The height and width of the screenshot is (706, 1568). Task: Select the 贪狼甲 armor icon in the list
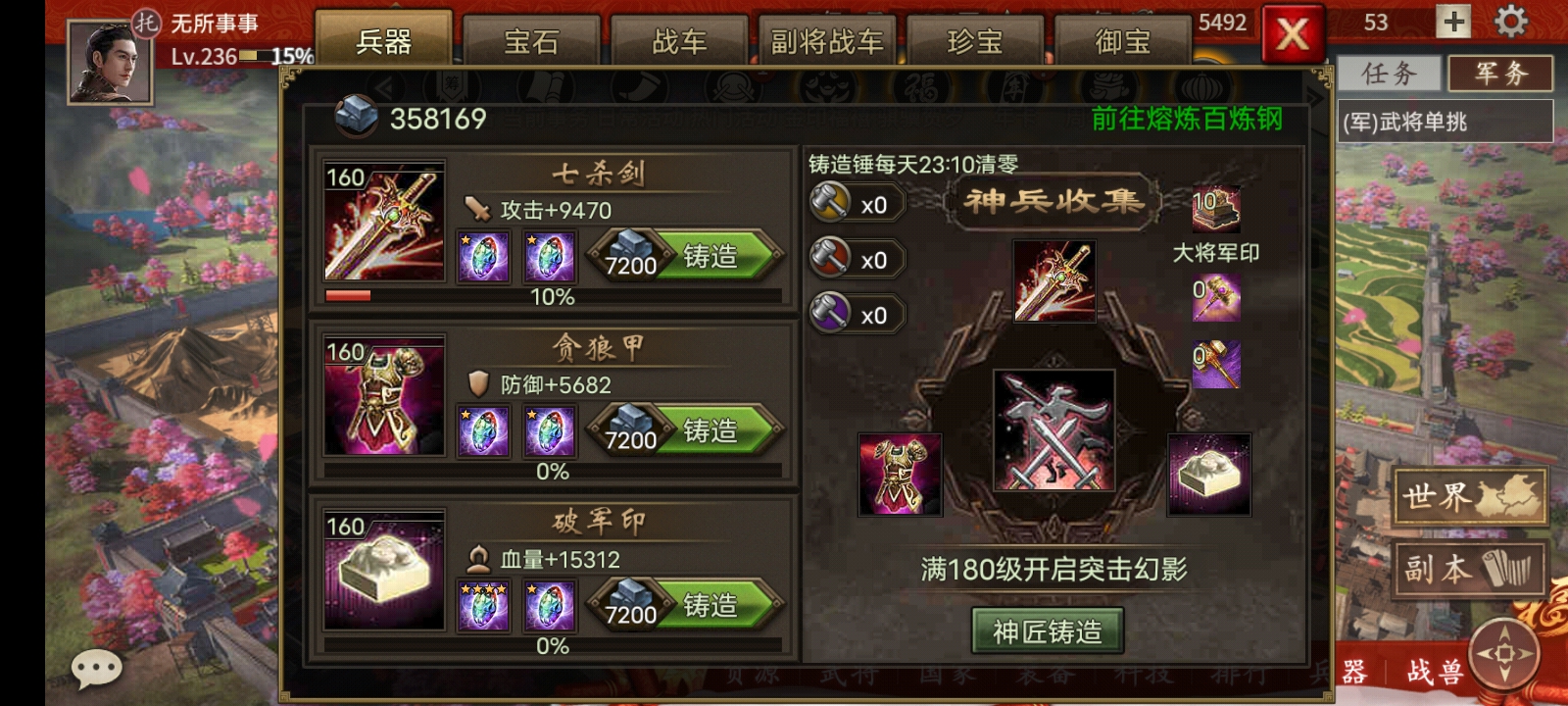tap(384, 395)
